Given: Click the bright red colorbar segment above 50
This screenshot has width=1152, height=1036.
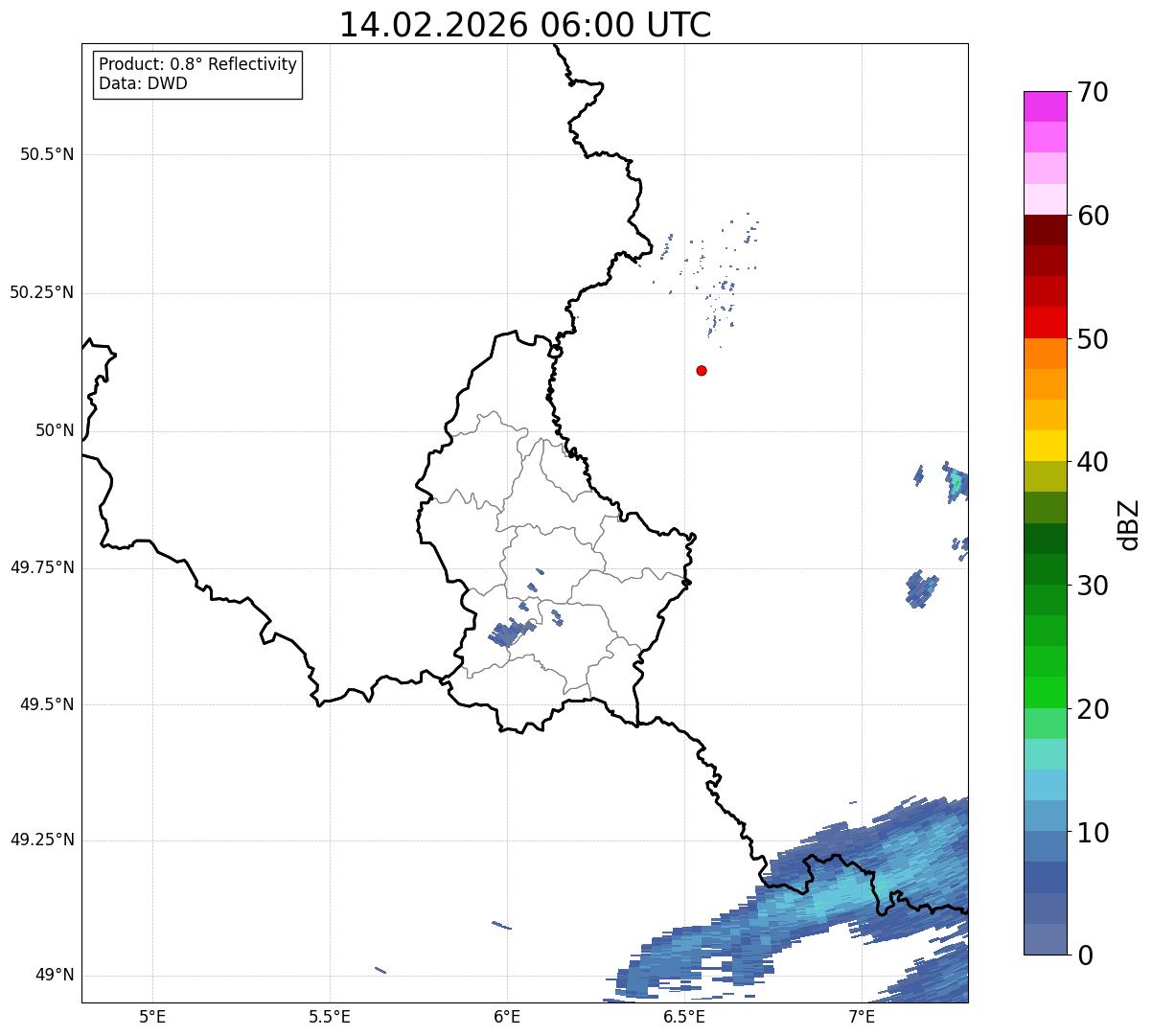Looking at the screenshot, I should (x=1045, y=322).
